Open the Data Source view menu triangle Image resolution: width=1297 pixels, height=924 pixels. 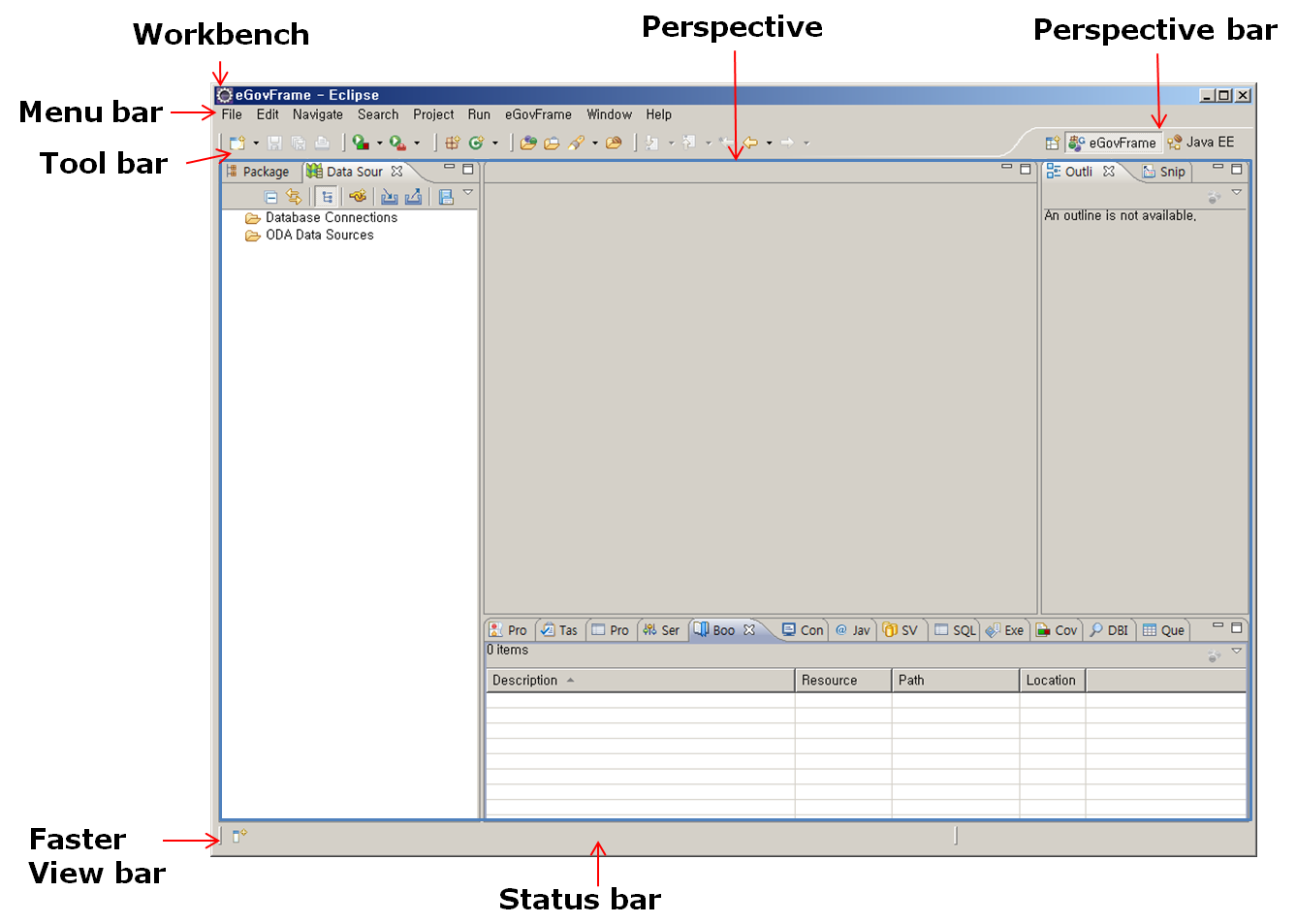click(x=468, y=193)
